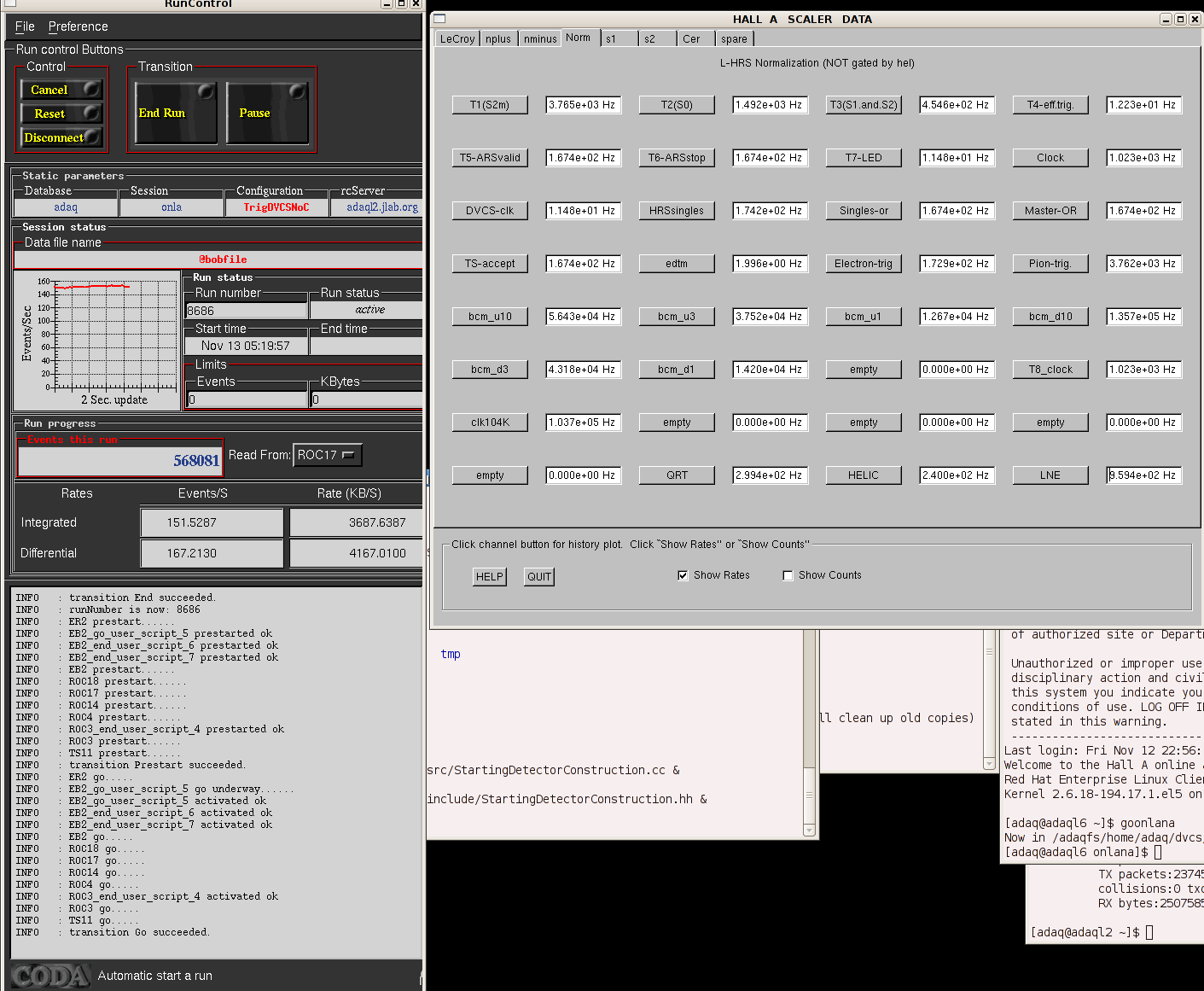This screenshot has width=1204, height=991.
Task: Click the clk104K channel button
Action: coord(490,423)
